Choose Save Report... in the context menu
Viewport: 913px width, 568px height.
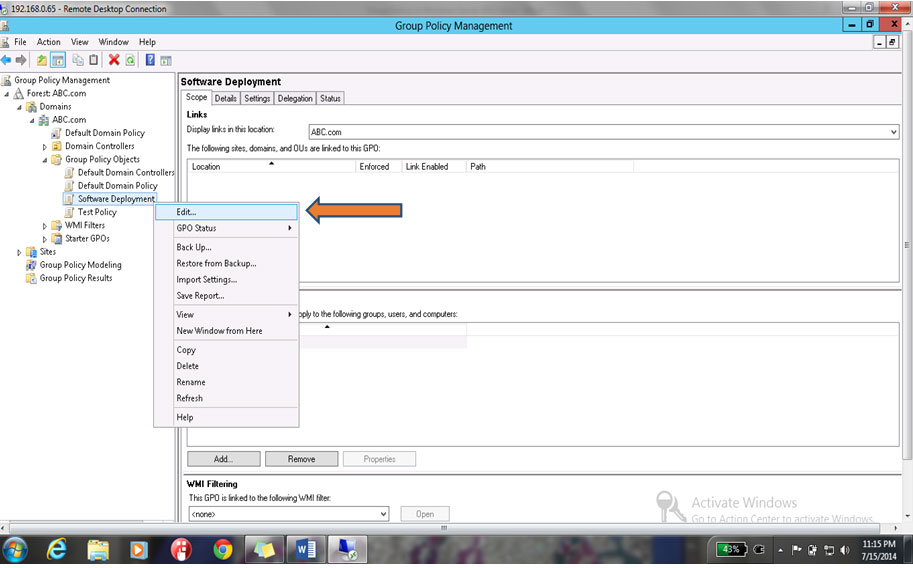click(227, 296)
